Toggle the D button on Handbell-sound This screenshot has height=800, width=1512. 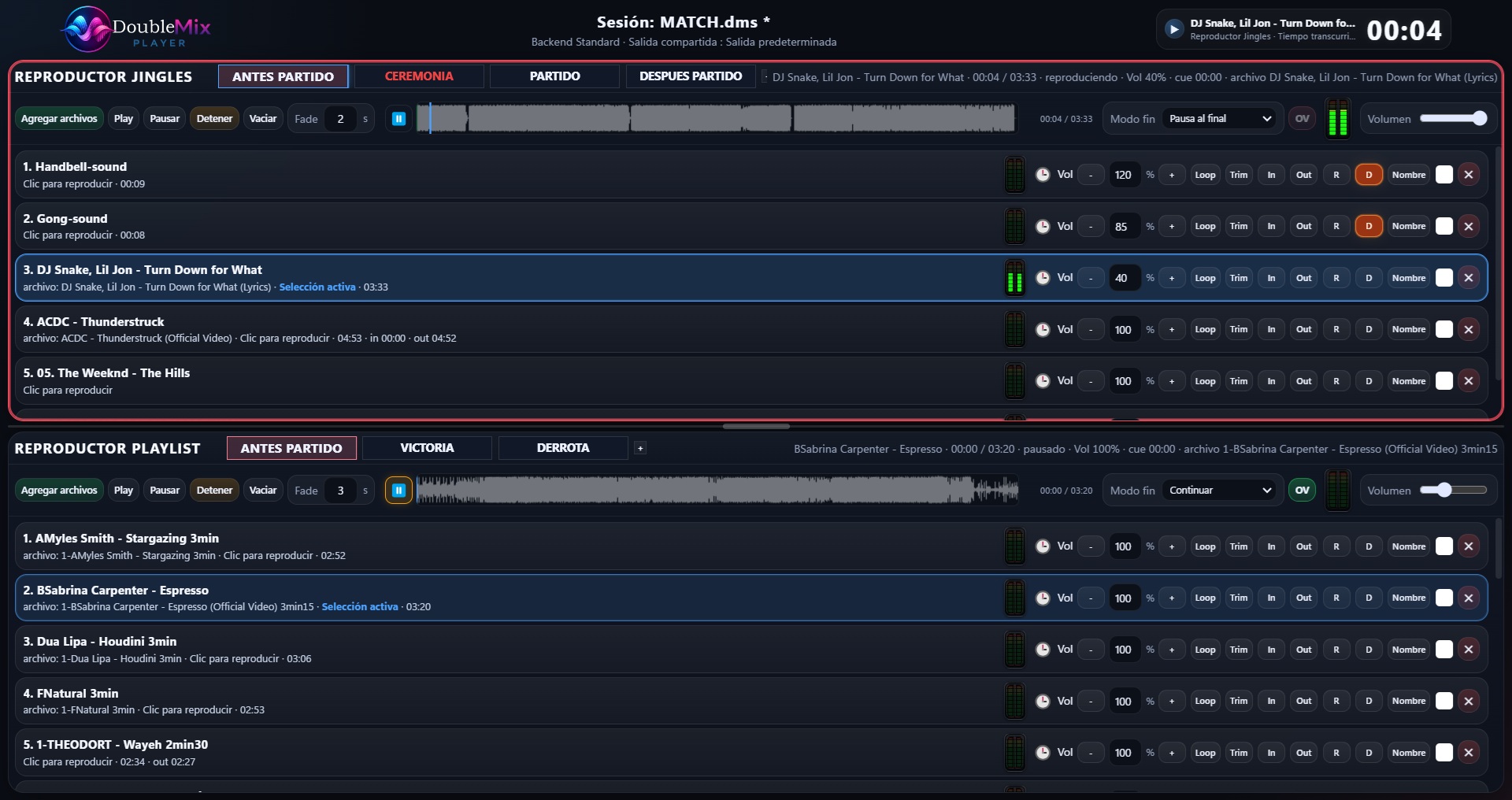click(1369, 175)
